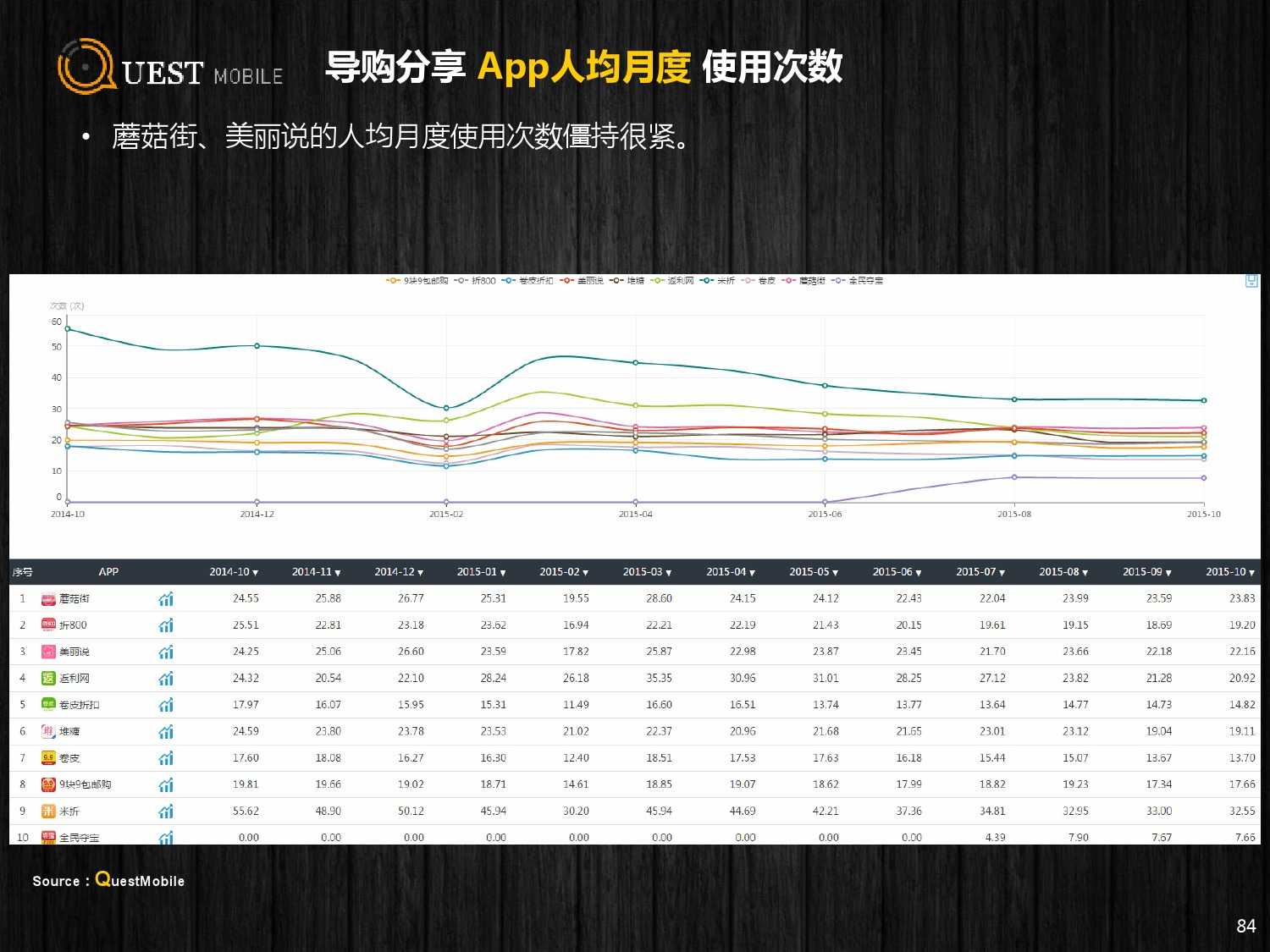The image size is (1270, 952).
Task: Sort by the 2015-10 column arrow
Action: coord(1252,573)
